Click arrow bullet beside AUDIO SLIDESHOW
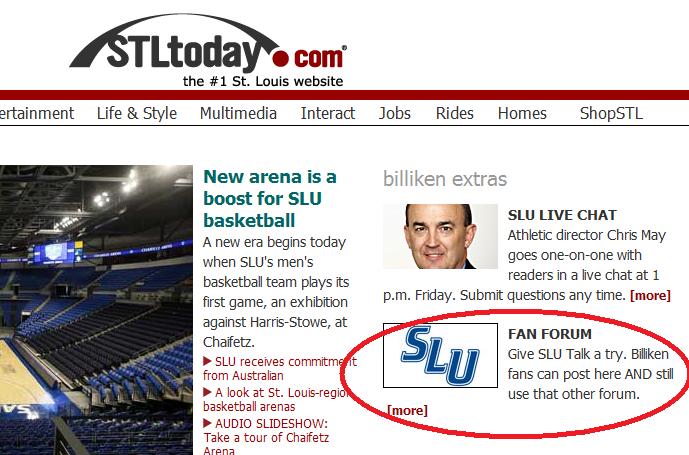This screenshot has height=455, width=689. click(x=207, y=423)
